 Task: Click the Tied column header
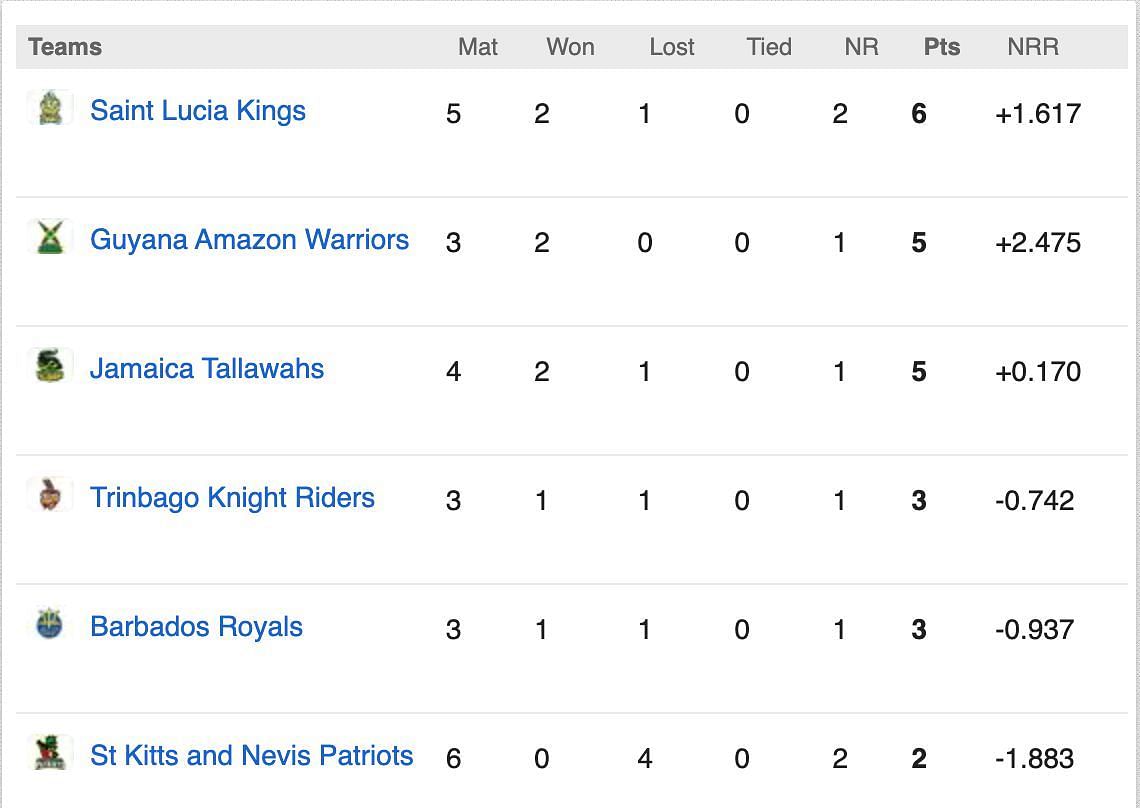point(769,47)
